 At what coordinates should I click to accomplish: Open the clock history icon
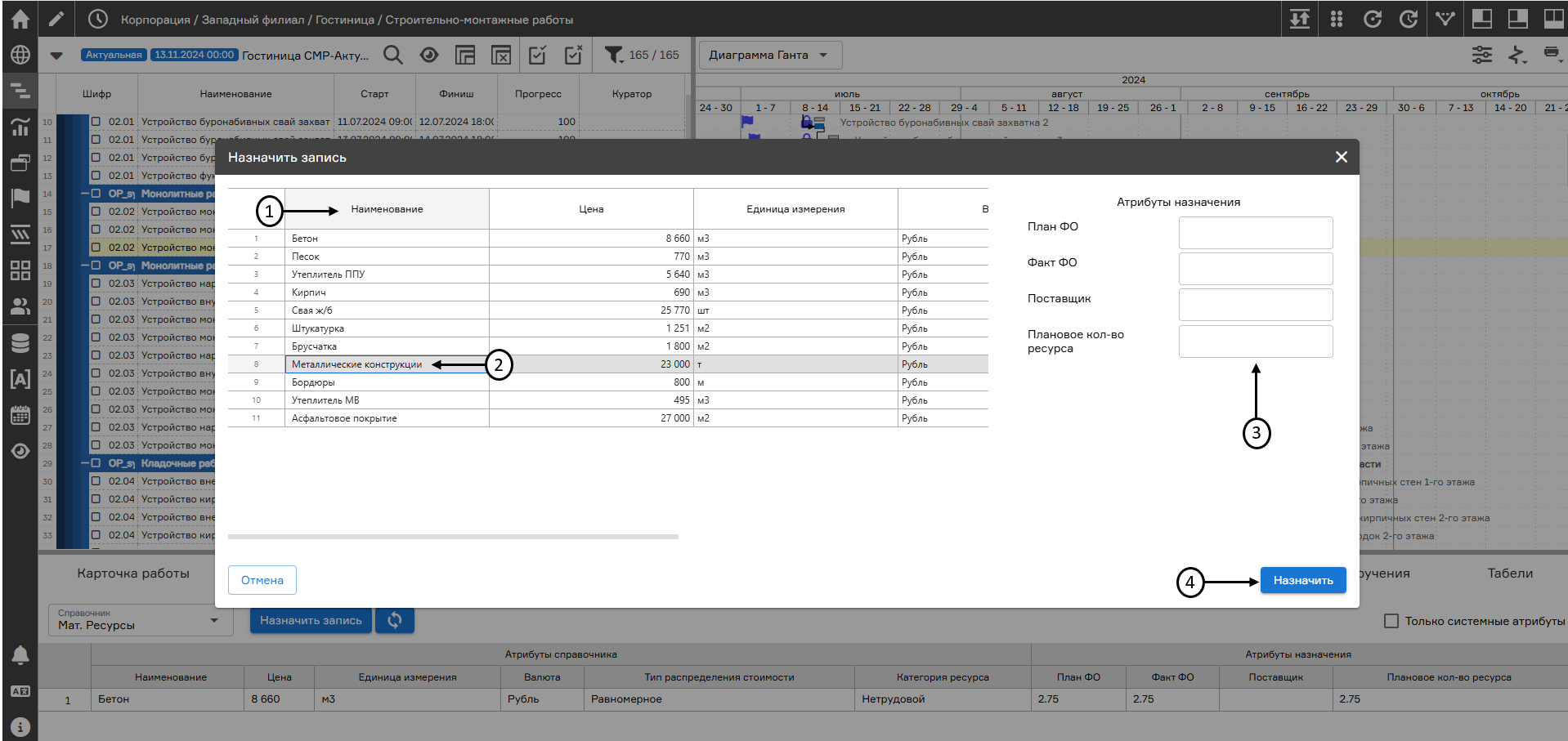click(97, 19)
